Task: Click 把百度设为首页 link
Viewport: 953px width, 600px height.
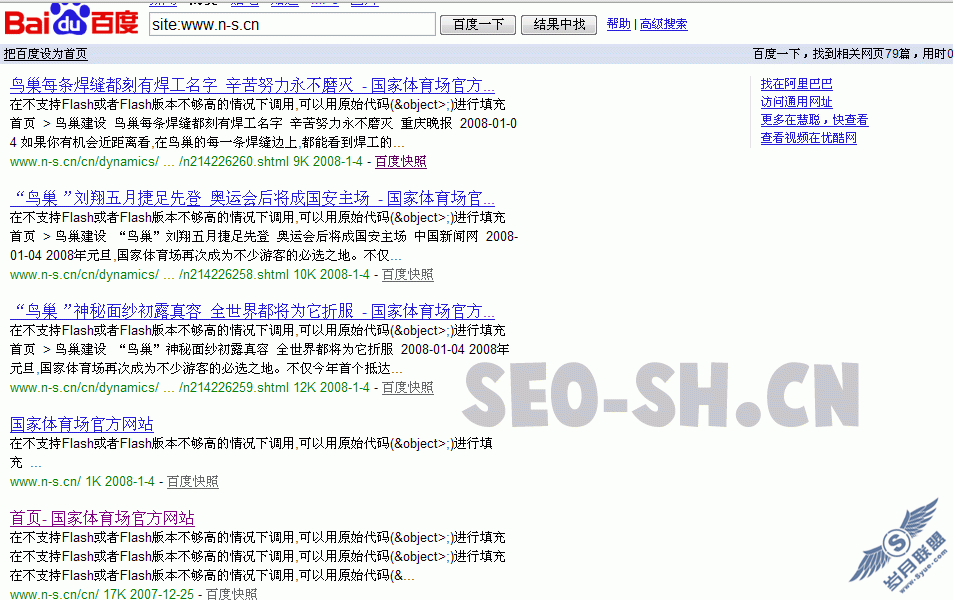Action: tap(46, 54)
